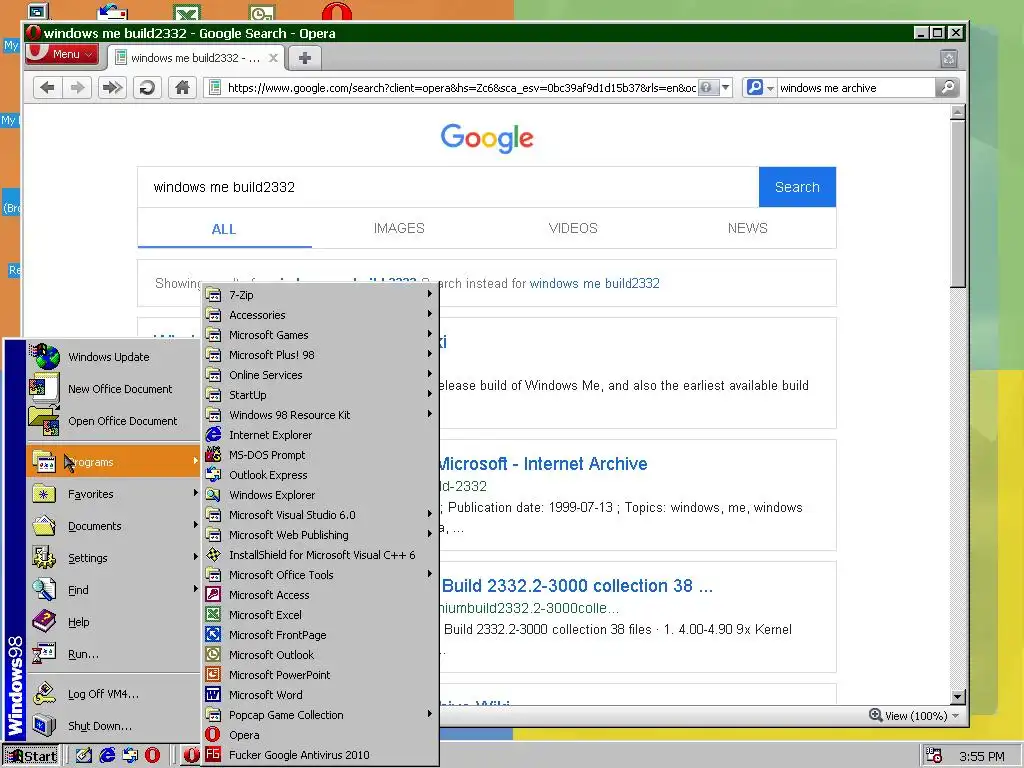Screen dimensions: 1024x768
Task: Open Settings in the Start menu
Action: (x=114, y=558)
